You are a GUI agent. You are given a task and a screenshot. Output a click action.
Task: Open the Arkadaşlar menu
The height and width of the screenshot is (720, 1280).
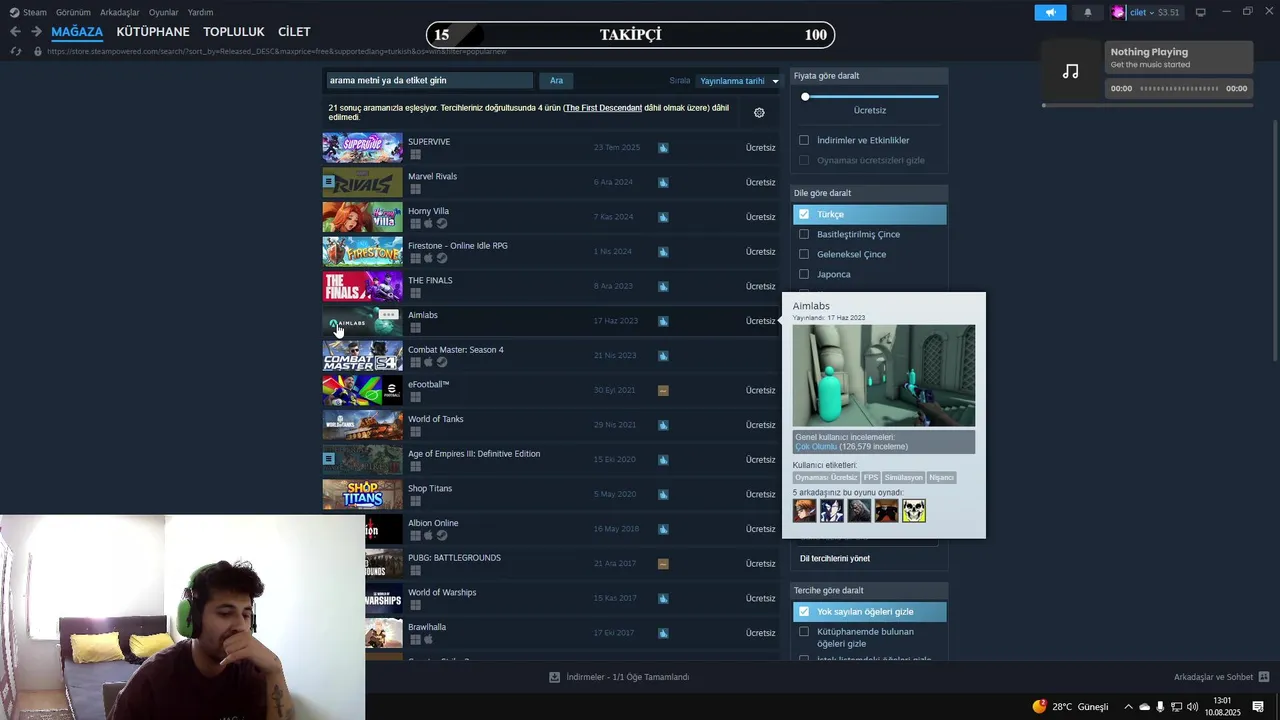tap(120, 12)
